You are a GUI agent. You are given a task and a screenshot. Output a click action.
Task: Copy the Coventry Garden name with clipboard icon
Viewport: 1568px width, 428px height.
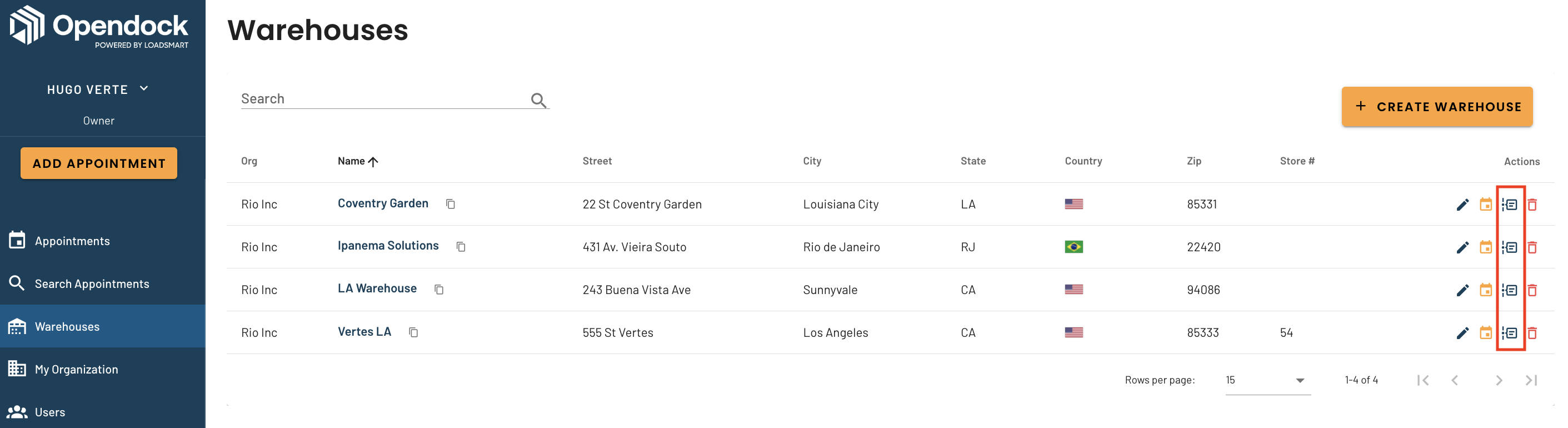(x=451, y=204)
